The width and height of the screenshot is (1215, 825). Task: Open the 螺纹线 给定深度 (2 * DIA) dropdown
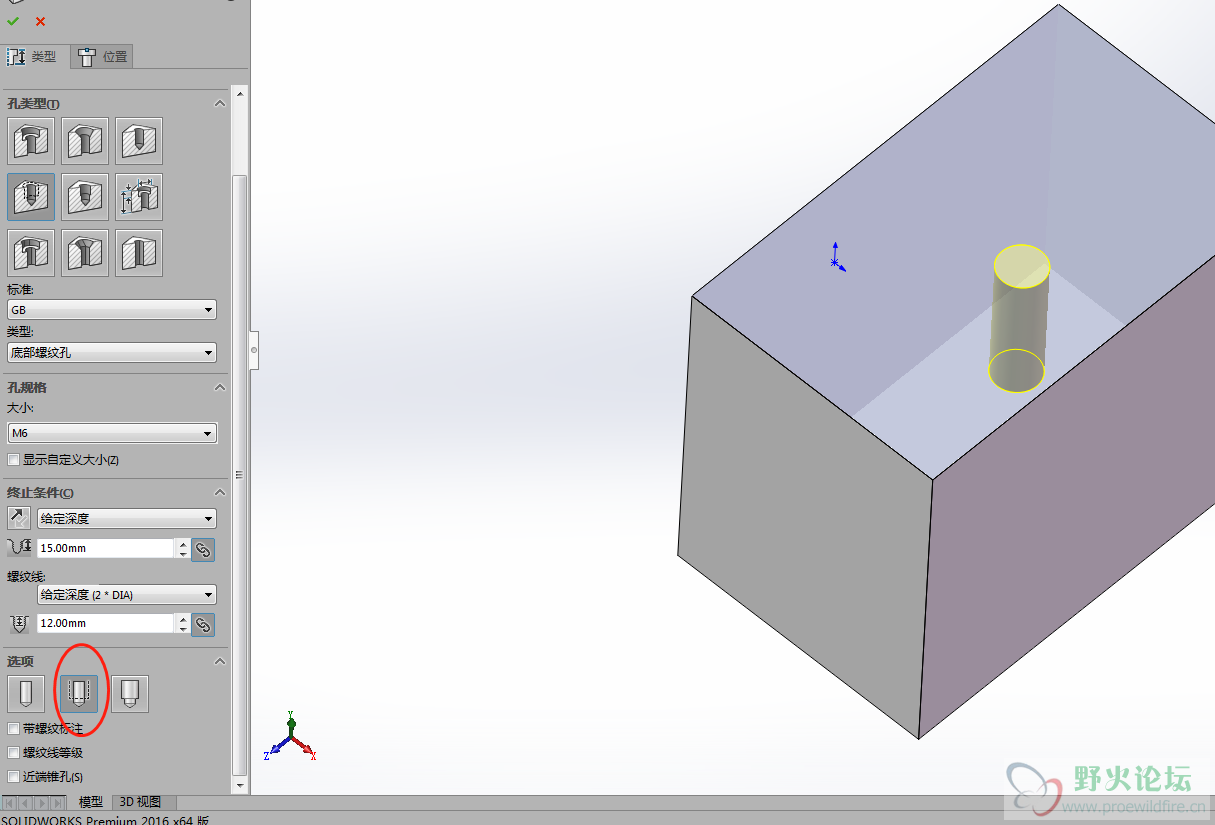point(127,594)
